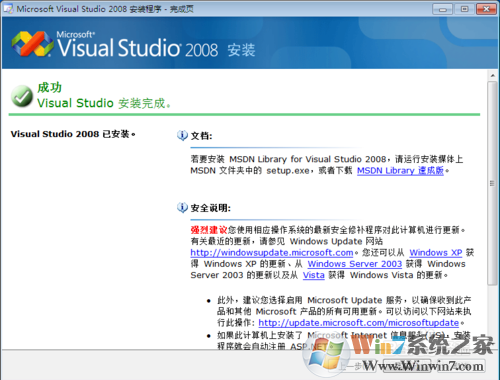The image size is (500, 380).
Task: Click the vertical scrollbar thumb
Action: (x=492, y=183)
